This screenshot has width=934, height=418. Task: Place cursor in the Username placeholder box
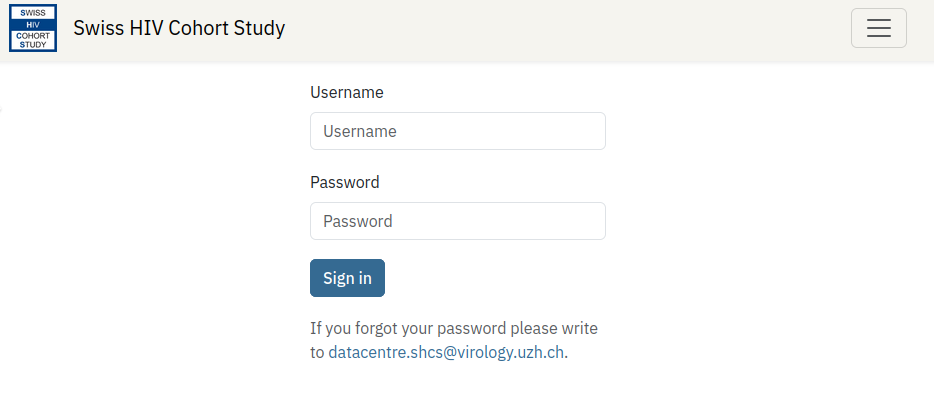[x=457, y=131]
